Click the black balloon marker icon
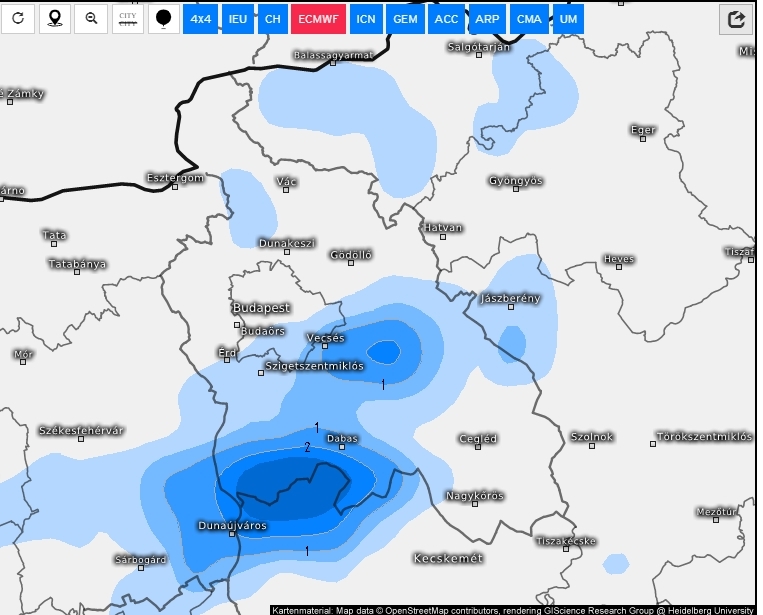The image size is (763, 615). point(164,19)
